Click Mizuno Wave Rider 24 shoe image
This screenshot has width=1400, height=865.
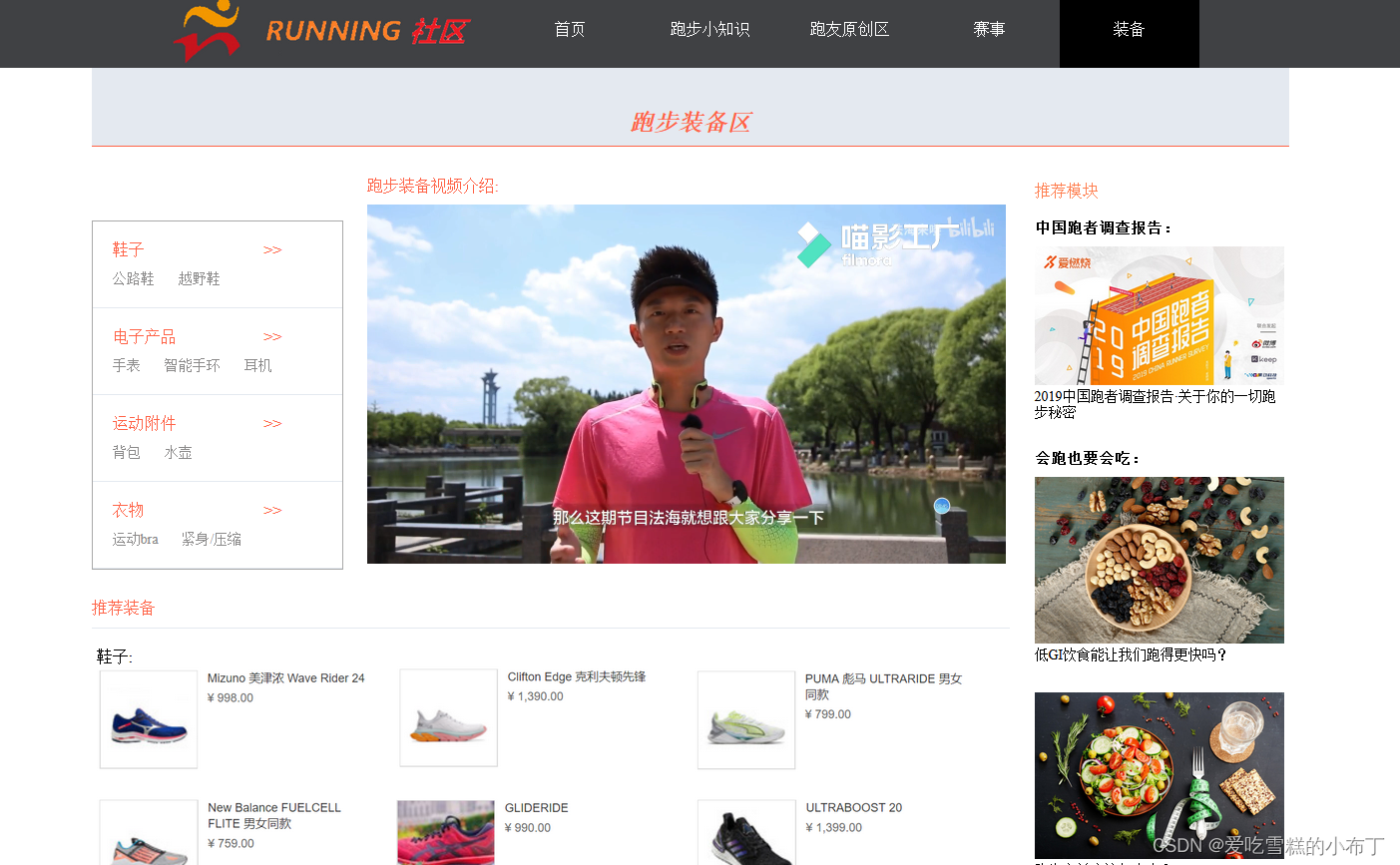click(149, 719)
